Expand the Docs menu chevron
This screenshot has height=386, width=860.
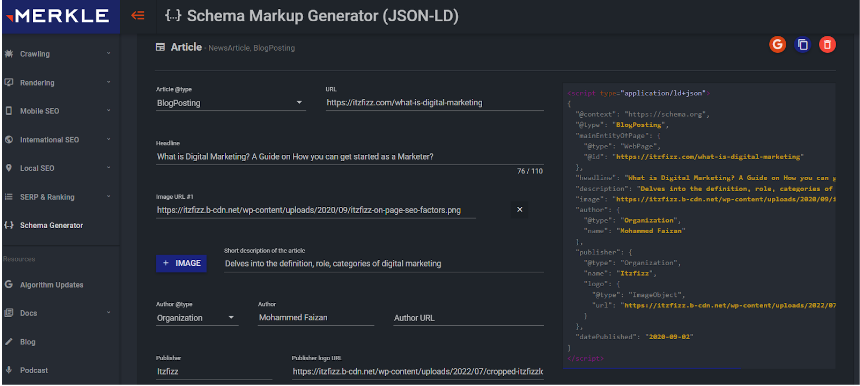[x=109, y=313]
